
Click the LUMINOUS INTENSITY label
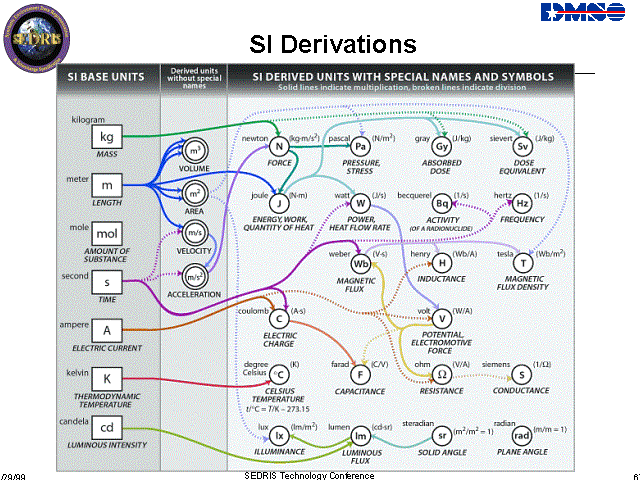[x=107, y=445]
